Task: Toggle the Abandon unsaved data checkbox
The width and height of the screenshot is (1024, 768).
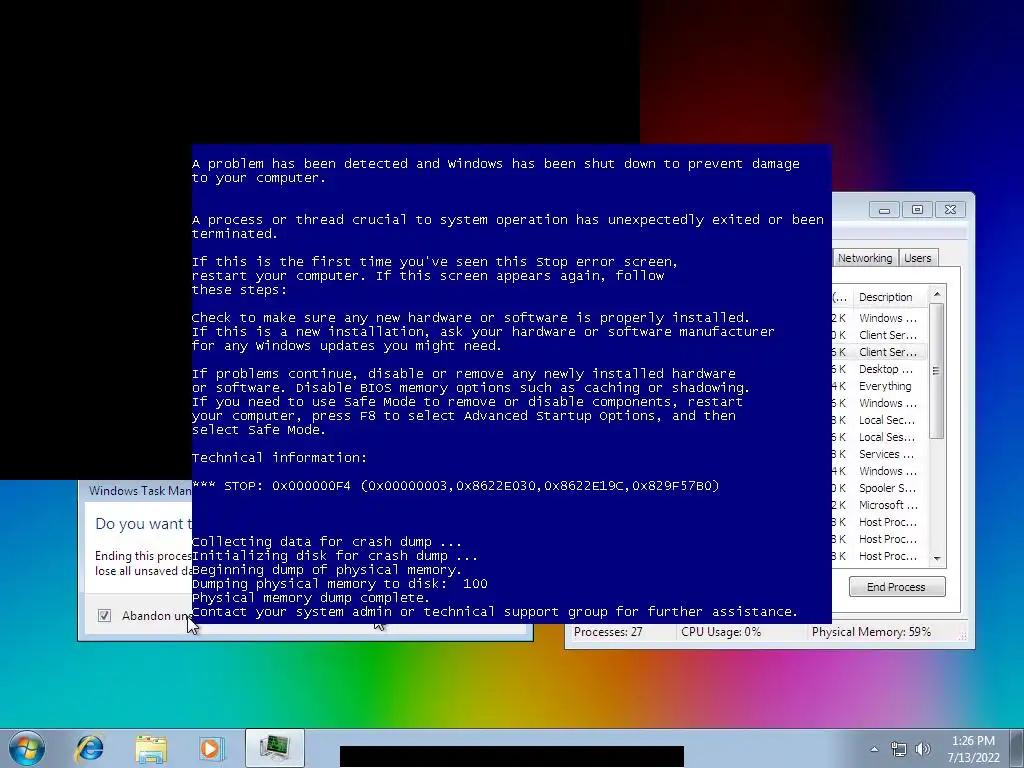Action: 104,615
